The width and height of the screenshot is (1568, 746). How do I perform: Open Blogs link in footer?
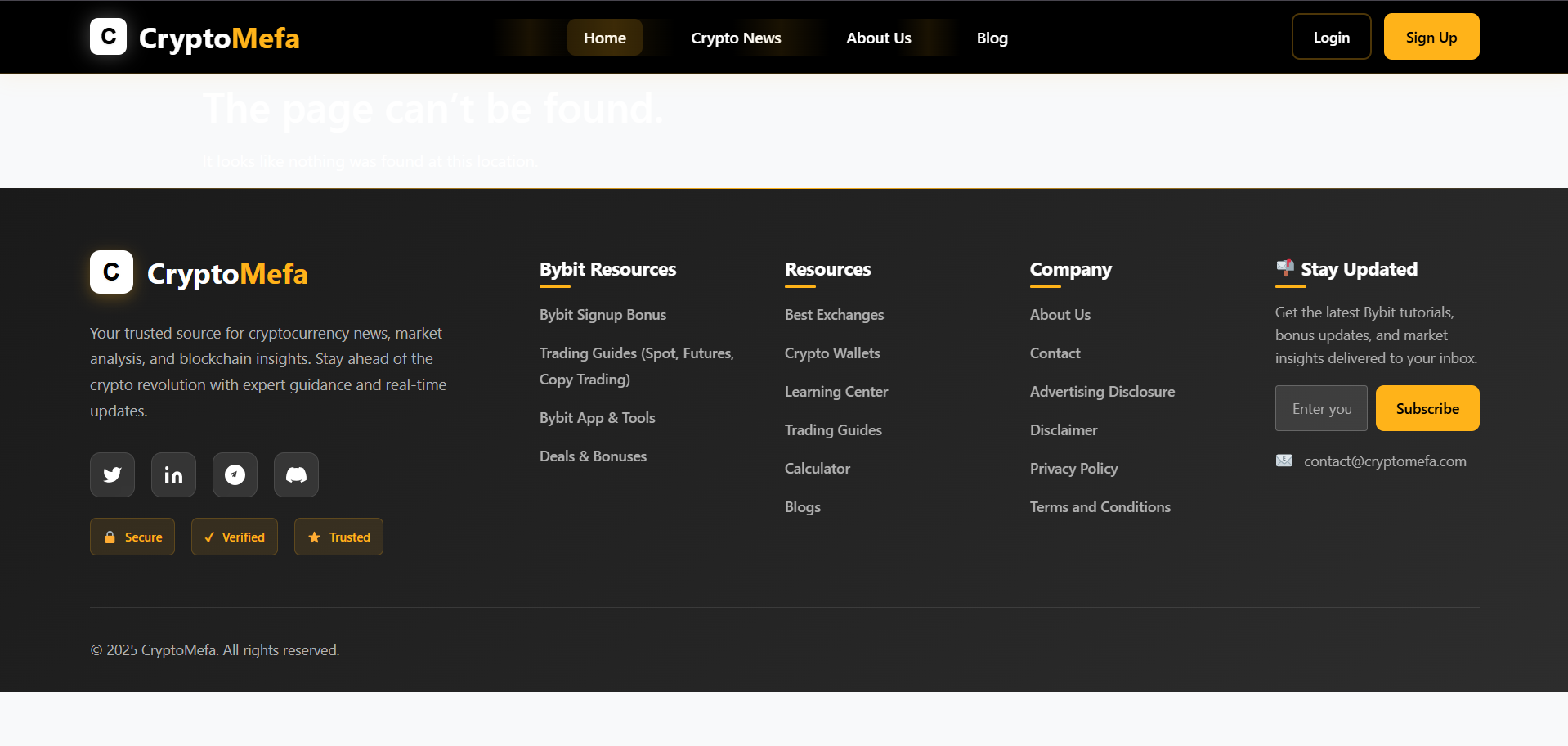(x=803, y=507)
